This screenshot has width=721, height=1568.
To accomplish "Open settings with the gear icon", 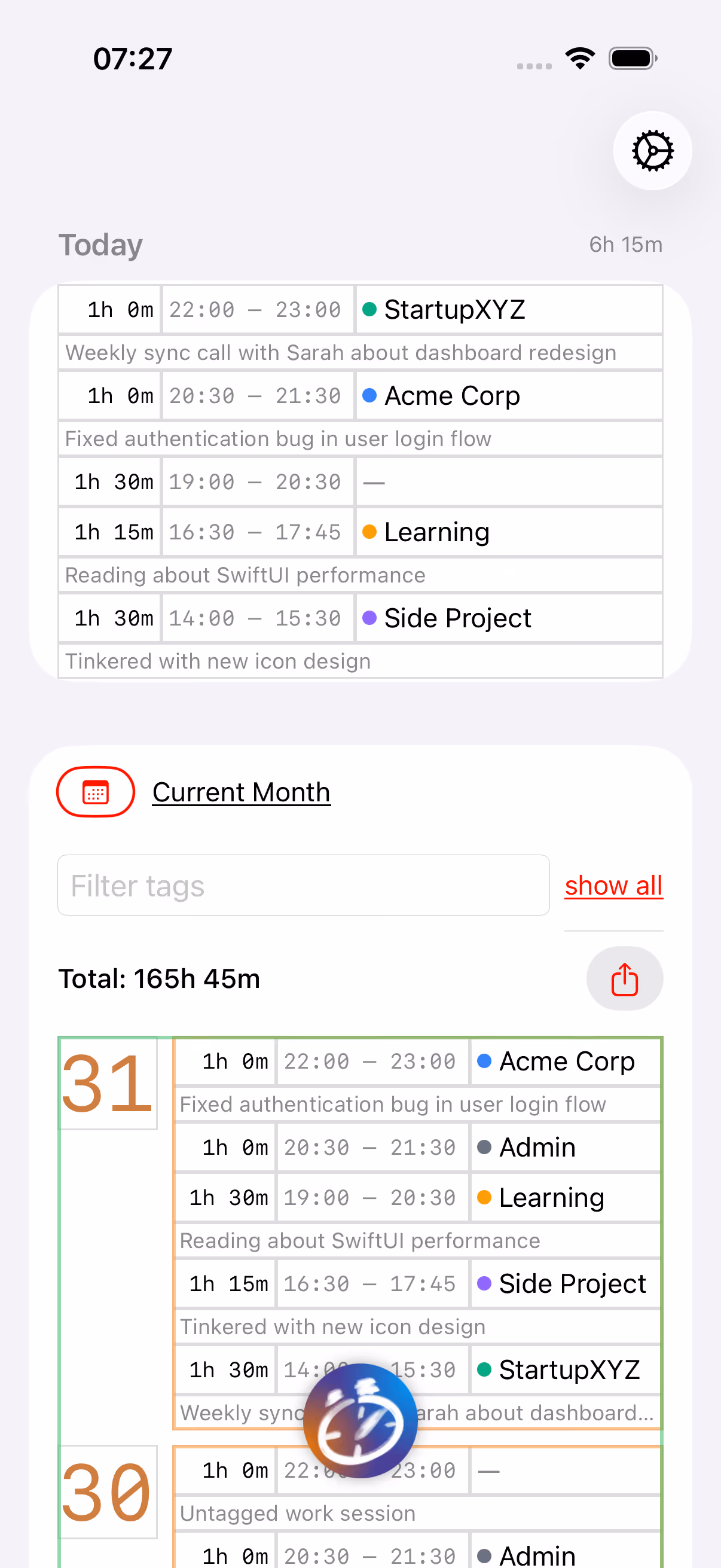I will (x=652, y=150).
